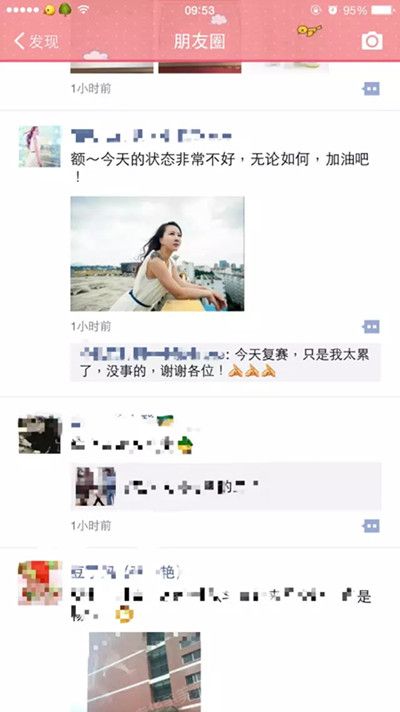Open poster name ending with 艳
The height and width of the screenshot is (712, 400).
click(x=125, y=572)
